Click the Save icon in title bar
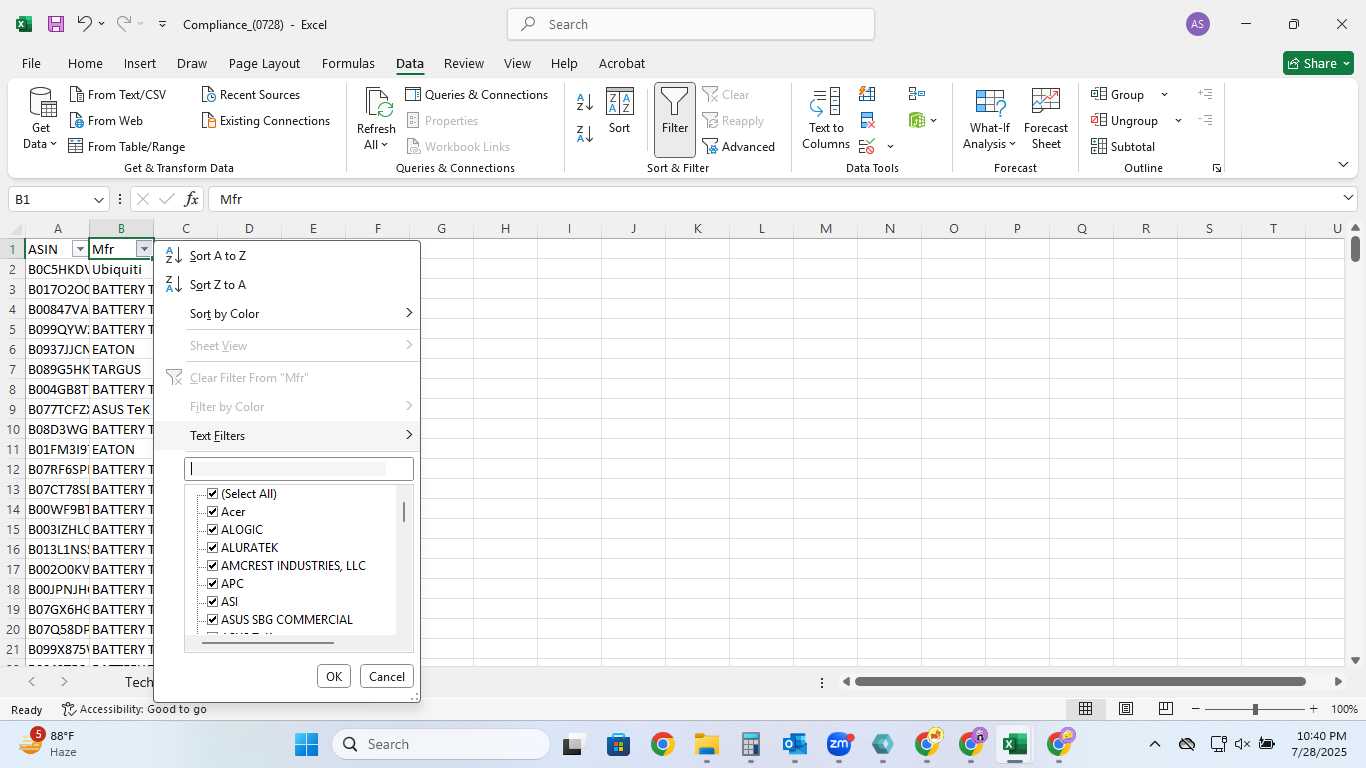1366x768 pixels. 56,24
